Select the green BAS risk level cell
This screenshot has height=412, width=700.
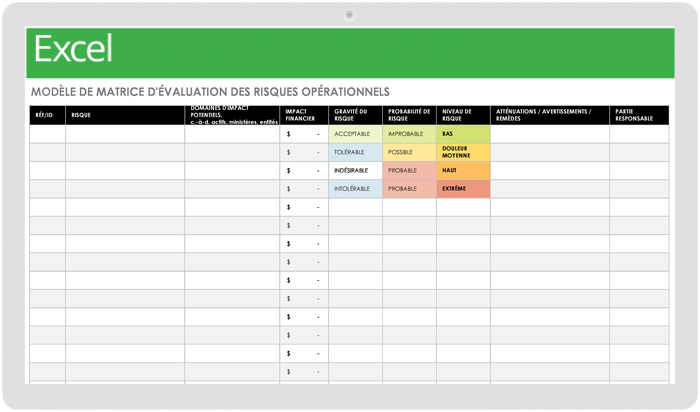pyautogui.click(x=463, y=134)
